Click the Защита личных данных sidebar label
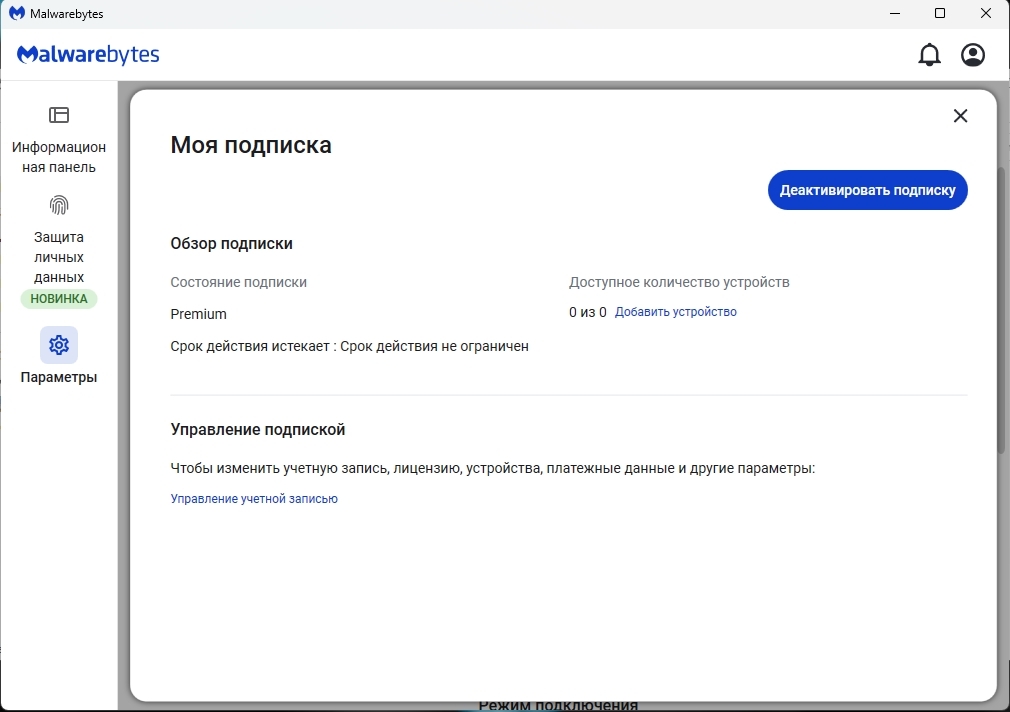 [59, 257]
